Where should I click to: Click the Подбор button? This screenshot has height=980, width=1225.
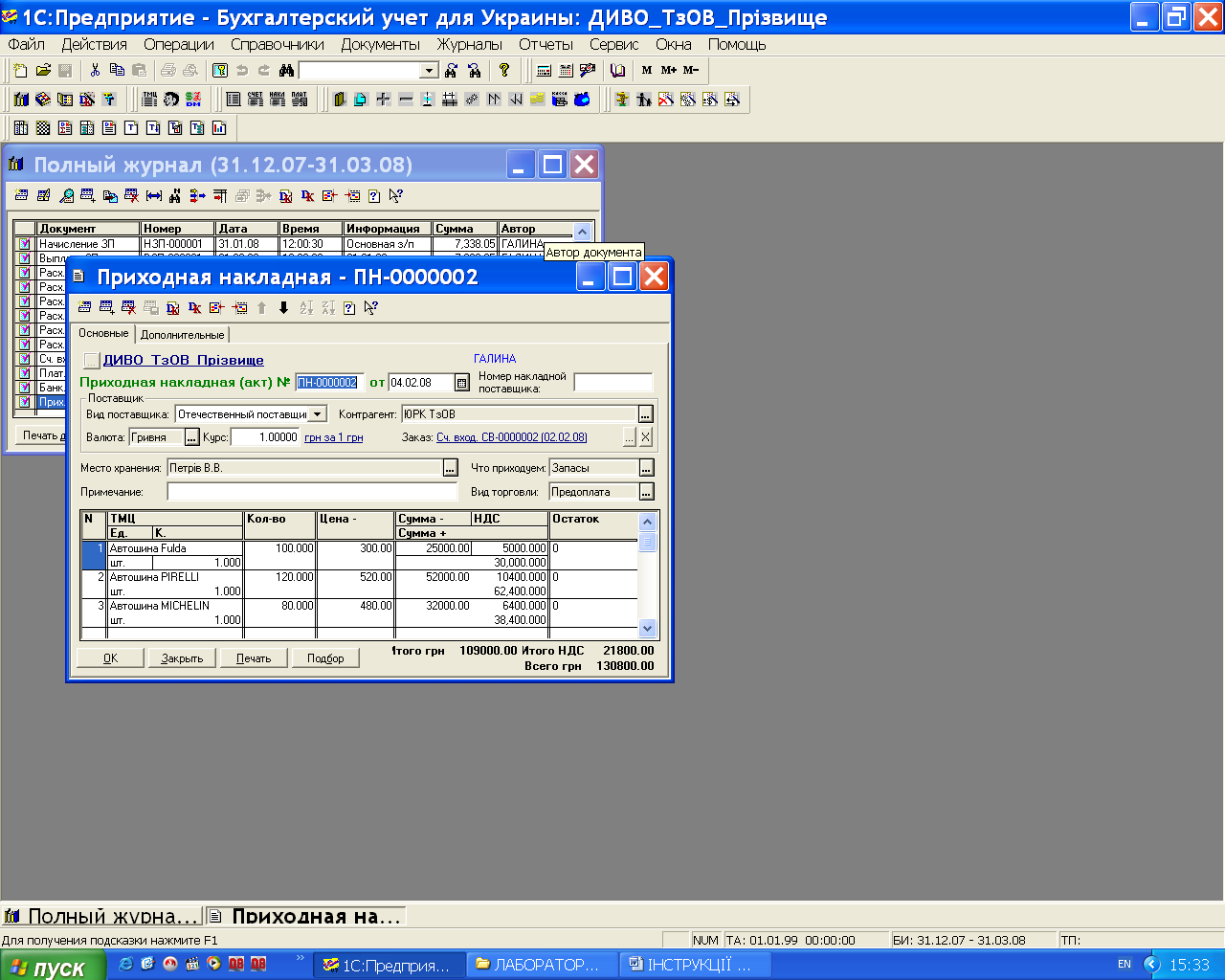[325, 658]
